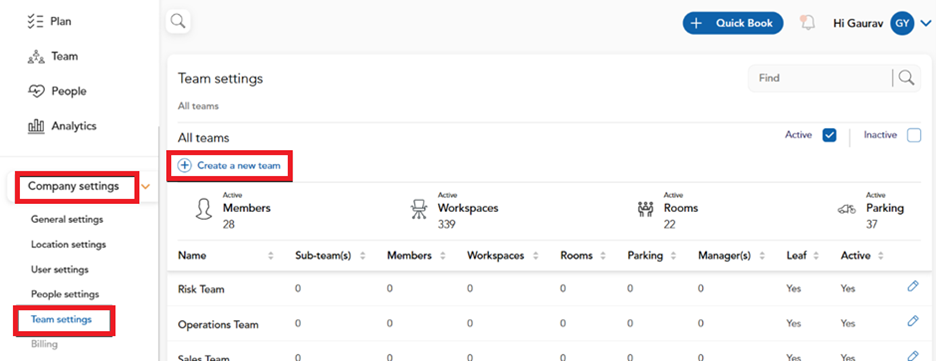Screen dimensions: 936x361
Task: Open People in the sidebar
Action: [x=69, y=91]
